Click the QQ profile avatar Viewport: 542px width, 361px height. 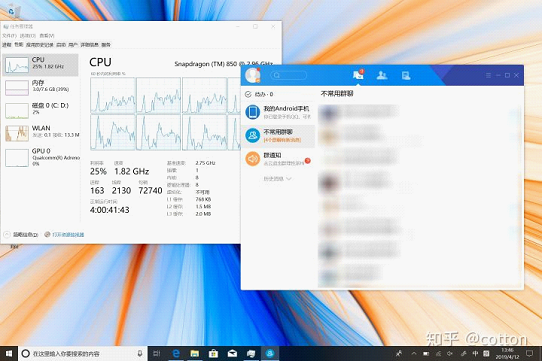[x=253, y=75]
